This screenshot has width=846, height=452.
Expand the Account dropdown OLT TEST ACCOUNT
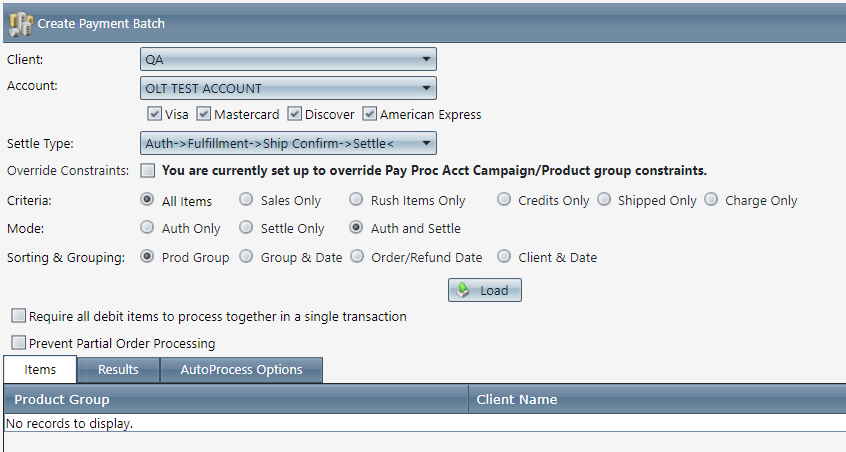coord(288,88)
